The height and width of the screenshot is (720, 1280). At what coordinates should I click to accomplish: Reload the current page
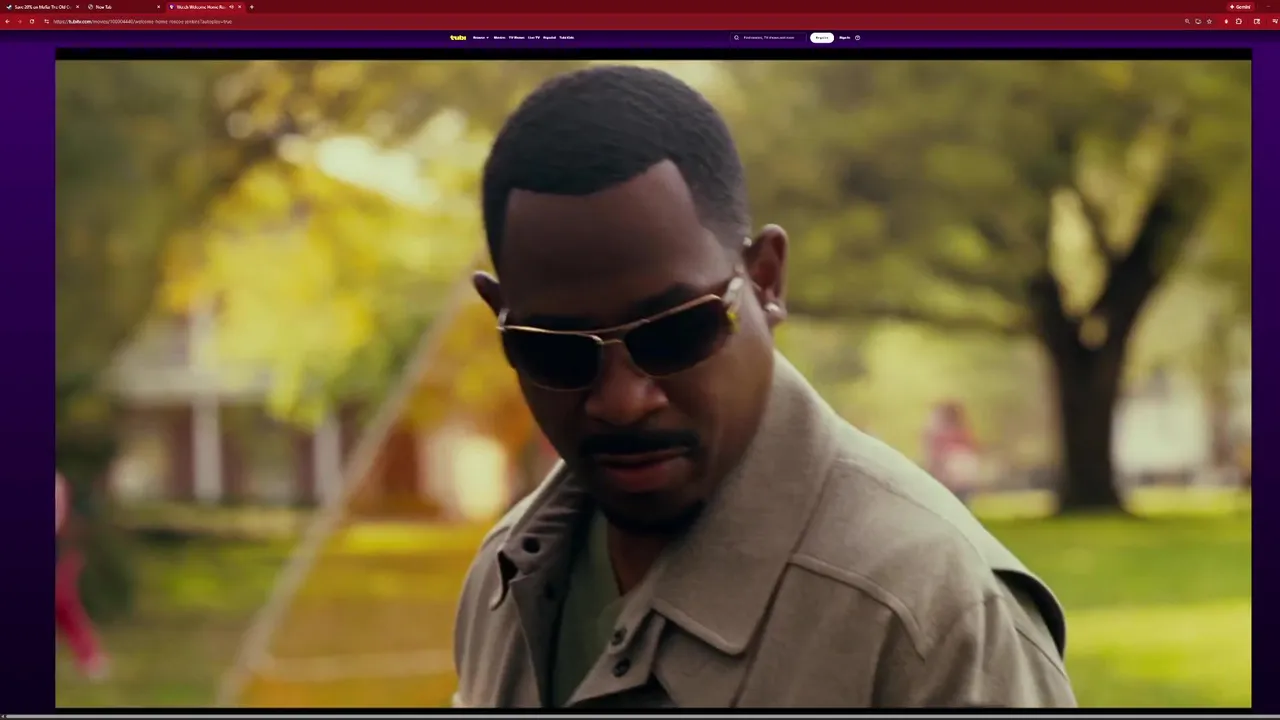(32, 21)
